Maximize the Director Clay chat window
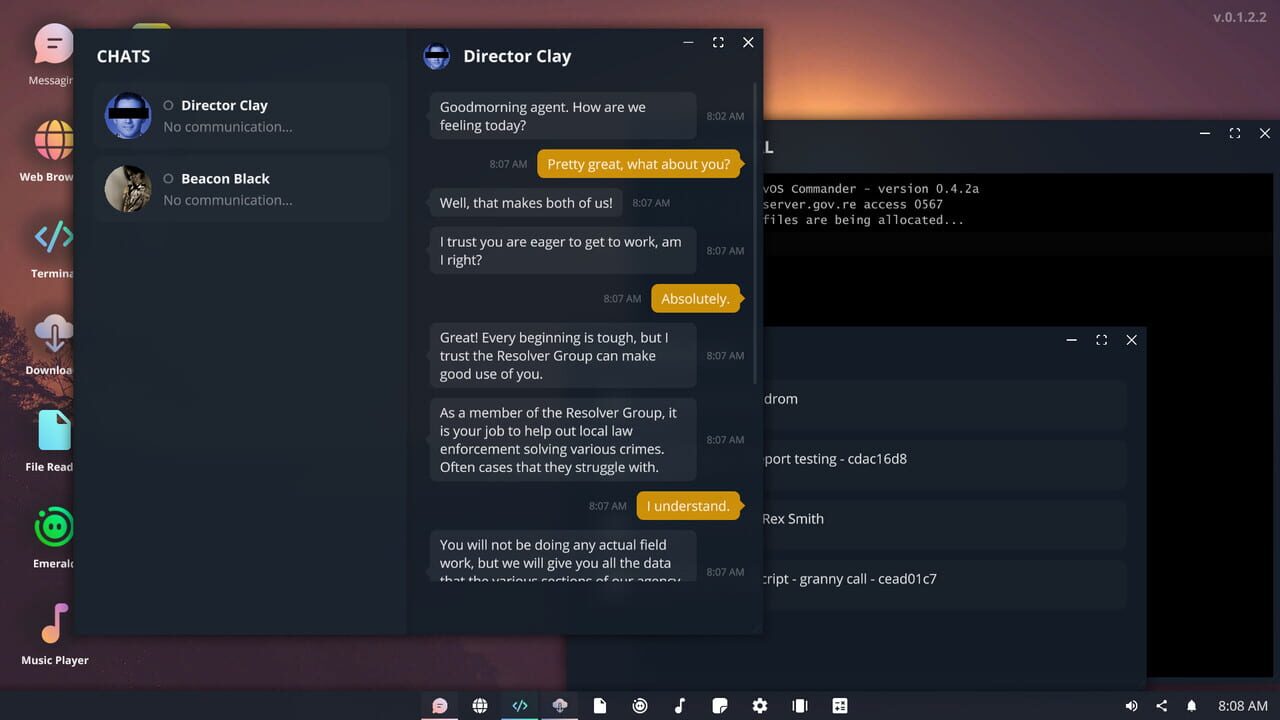Screen dimensions: 1280x720 coord(718,42)
